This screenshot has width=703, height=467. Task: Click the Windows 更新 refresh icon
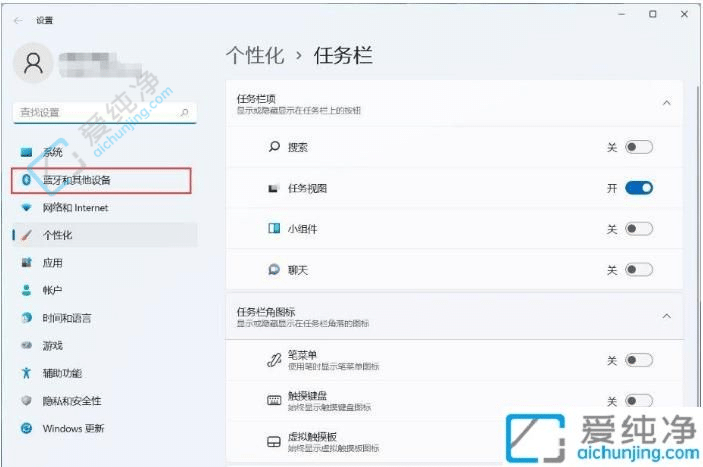tap(26, 428)
